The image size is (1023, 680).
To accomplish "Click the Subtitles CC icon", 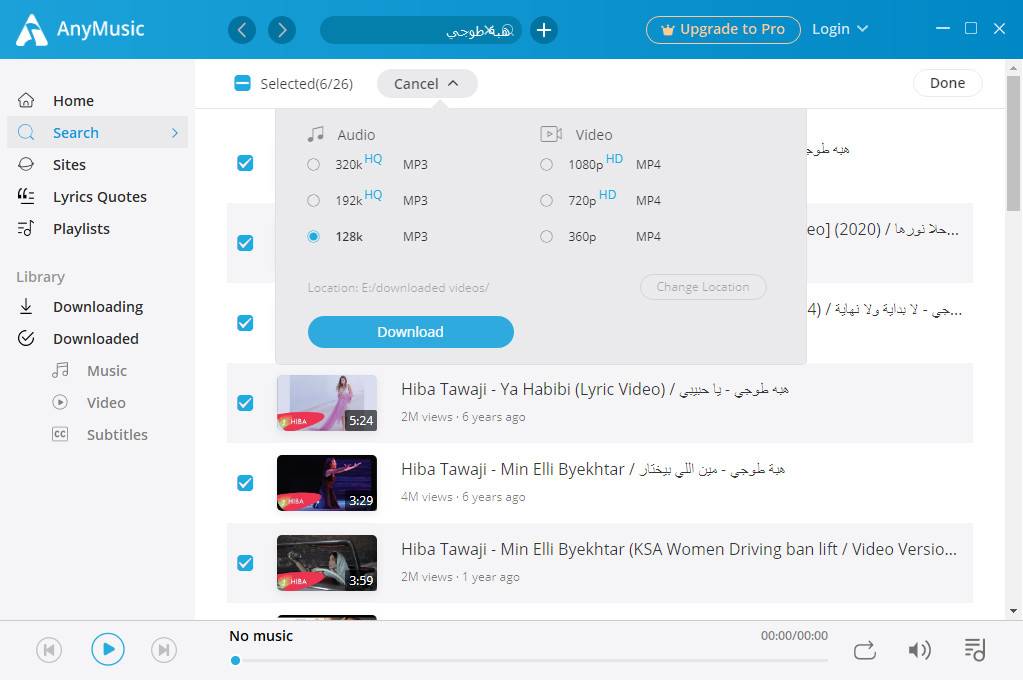I will [x=60, y=434].
